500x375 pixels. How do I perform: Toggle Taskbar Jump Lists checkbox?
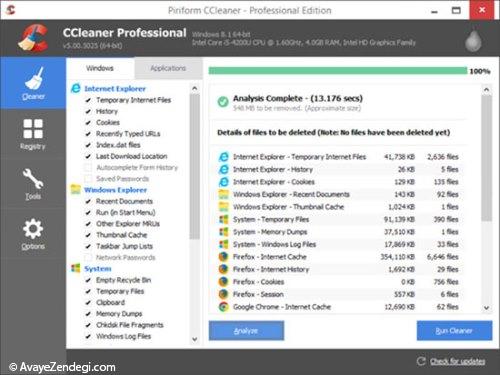coord(88,246)
